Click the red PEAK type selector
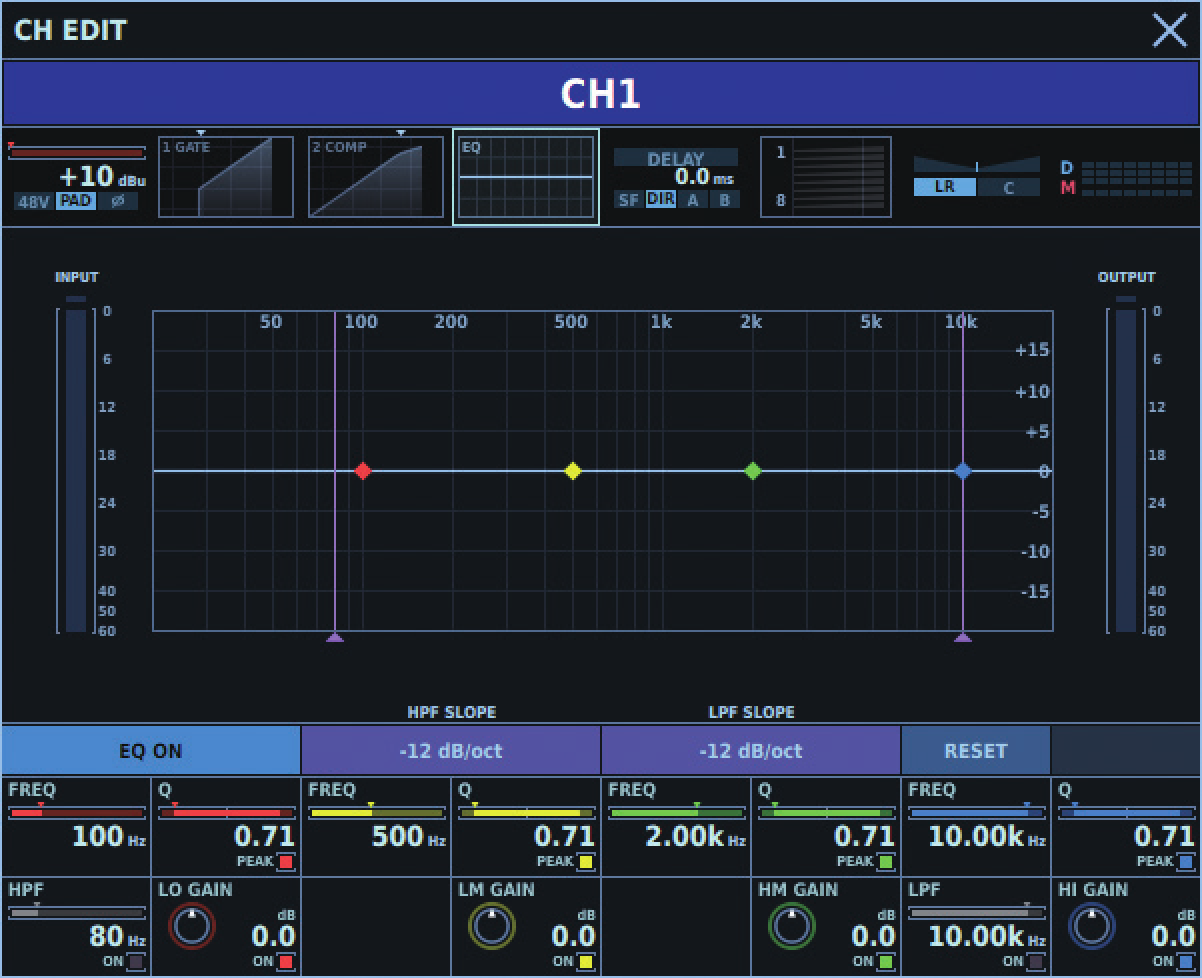 coord(286,861)
